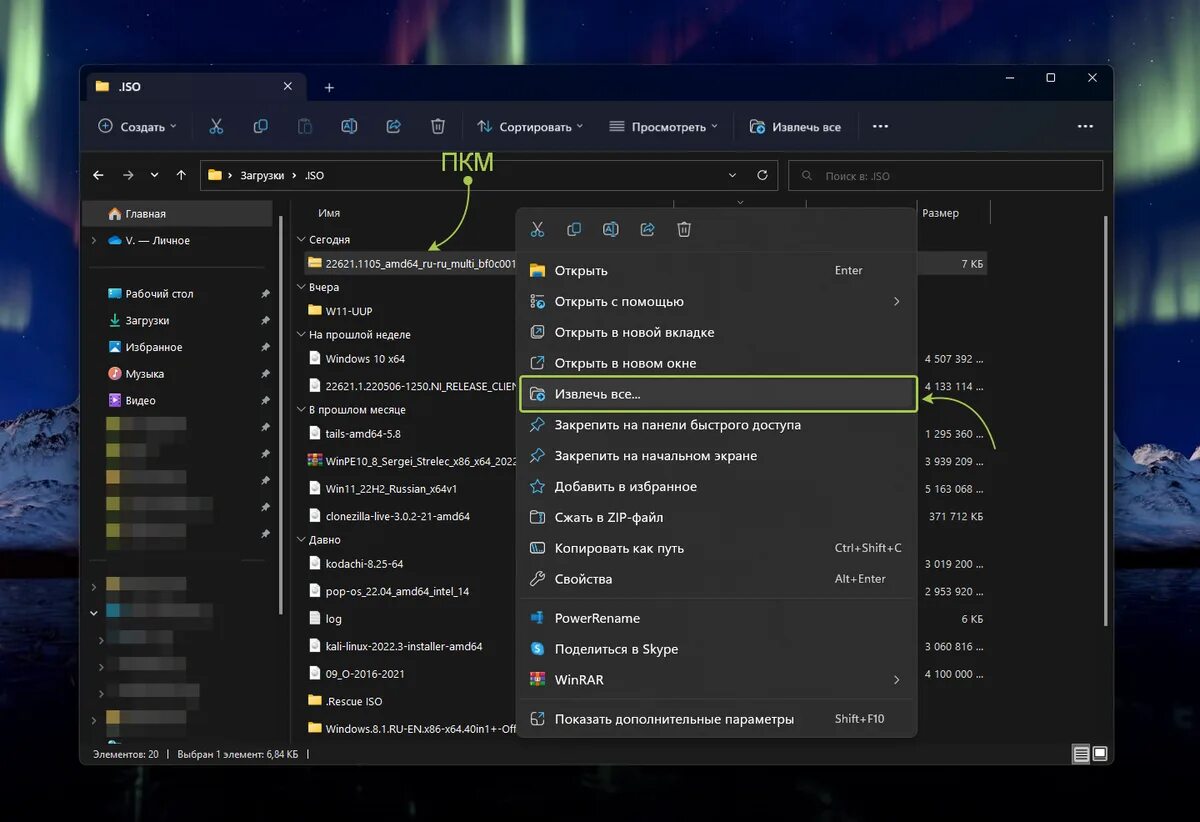Open the Просмотреть dropdown
This screenshot has height=822, width=1200.
point(664,127)
